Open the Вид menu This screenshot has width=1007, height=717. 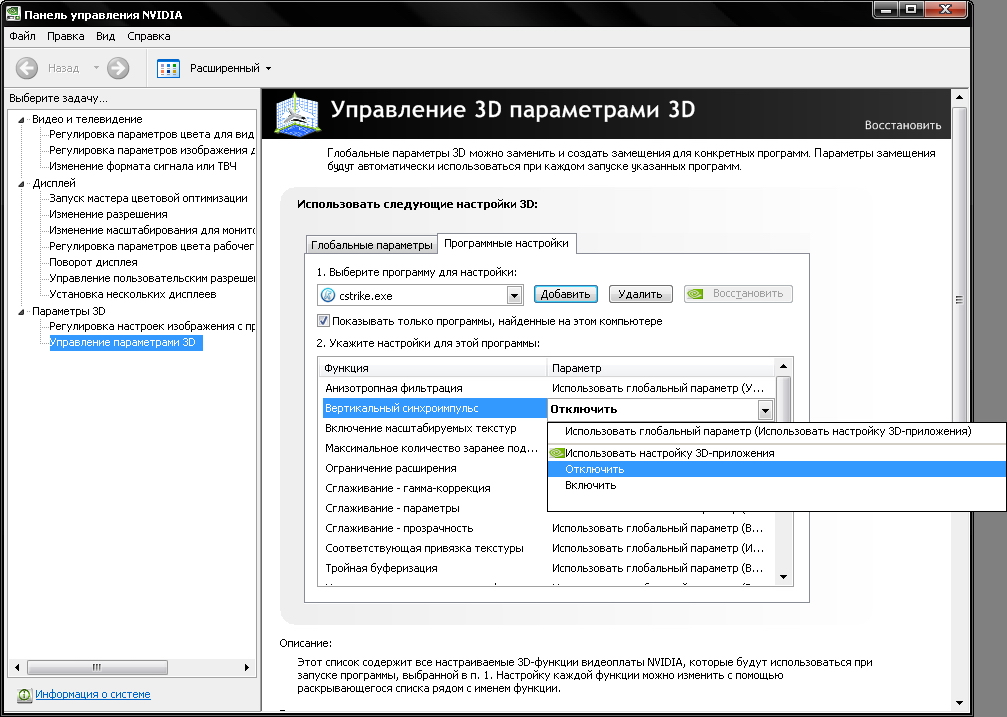point(105,36)
